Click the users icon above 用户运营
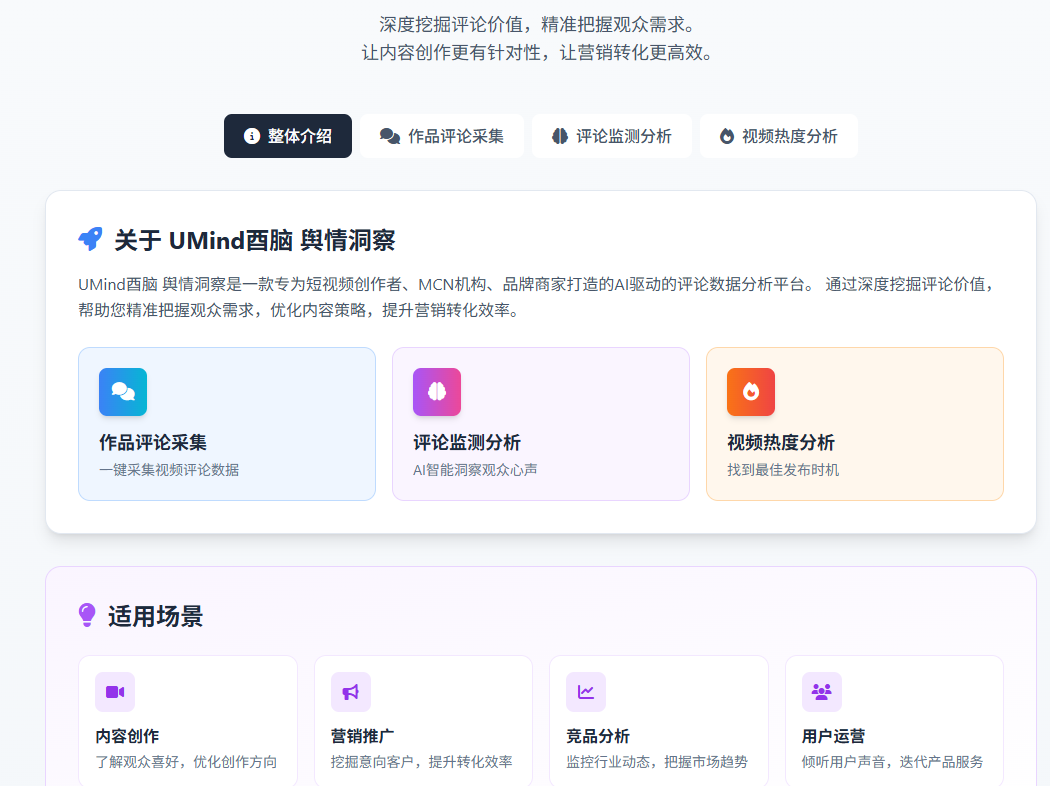 822,692
